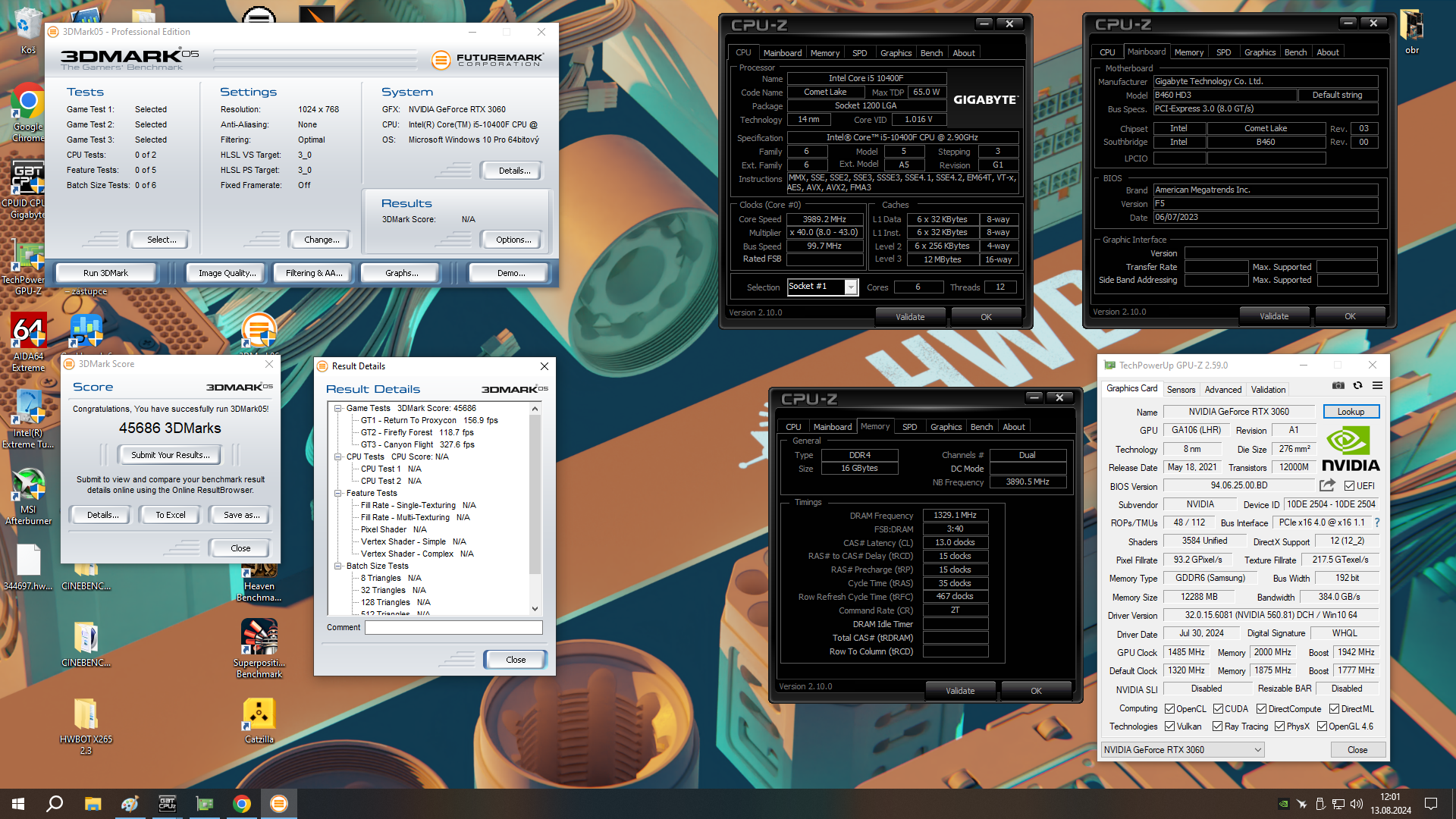1456x819 pixels.
Task: Click Validate in the CPU-Z Memory window
Action: (960, 691)
